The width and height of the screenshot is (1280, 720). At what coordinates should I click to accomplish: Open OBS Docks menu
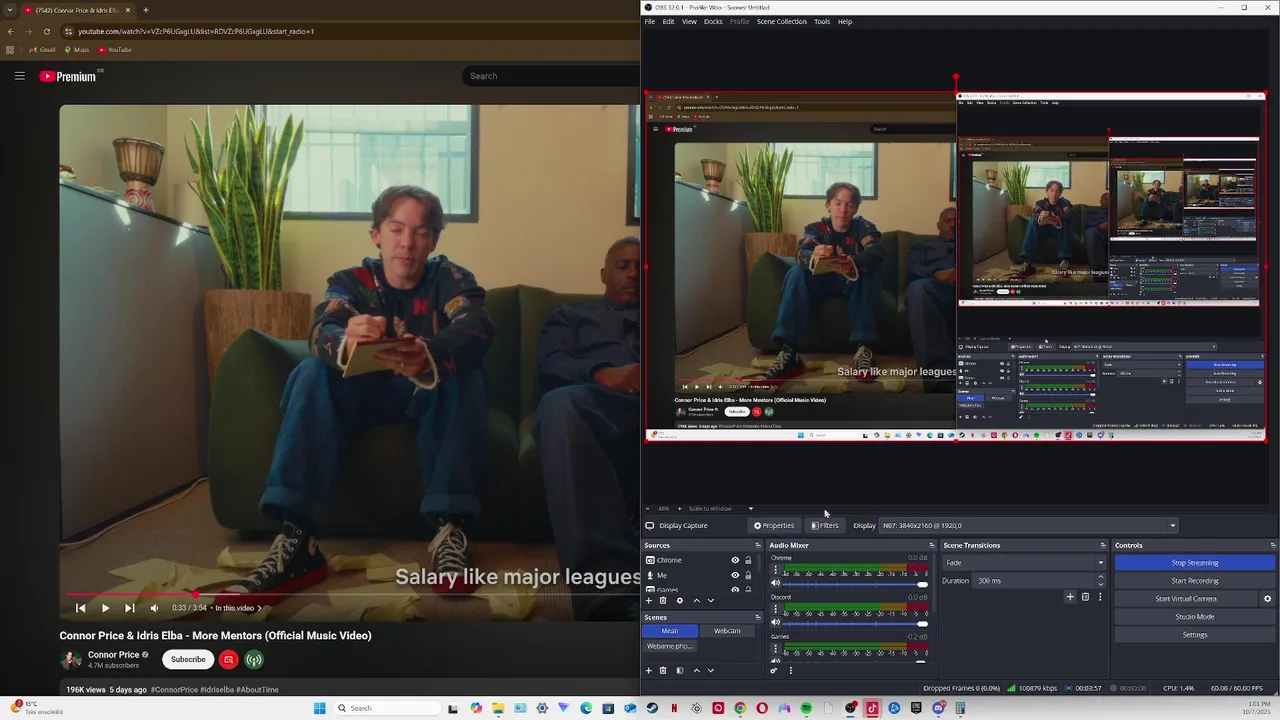(x=713, y=21)
